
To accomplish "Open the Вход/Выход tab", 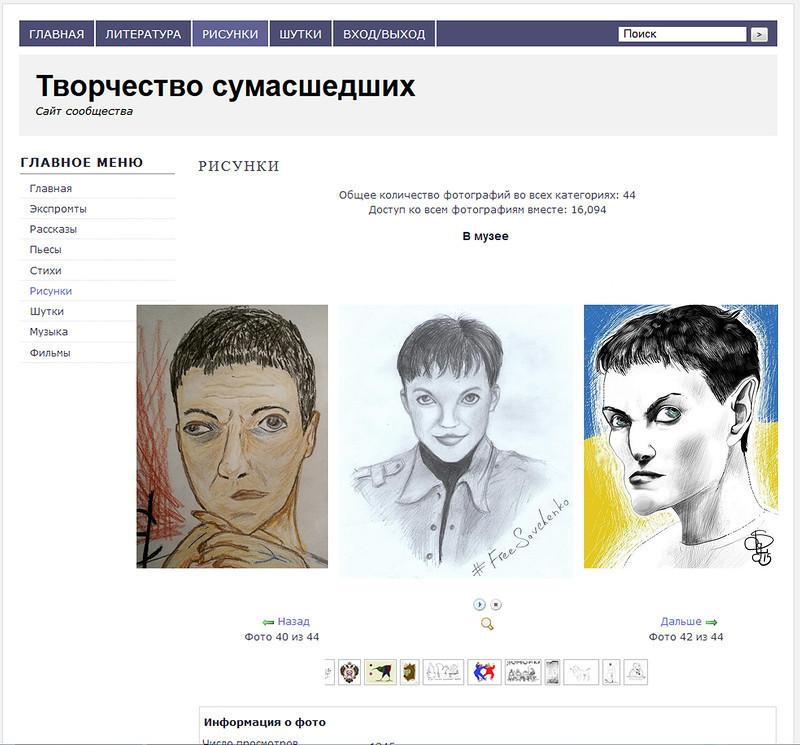I will pos(384,34).
